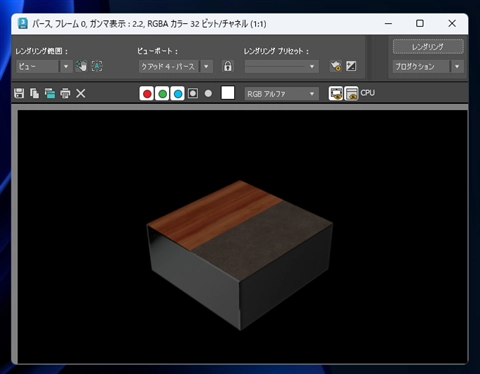Click the レンダリング button
The image size is (480, 374).
pos(428,47)
